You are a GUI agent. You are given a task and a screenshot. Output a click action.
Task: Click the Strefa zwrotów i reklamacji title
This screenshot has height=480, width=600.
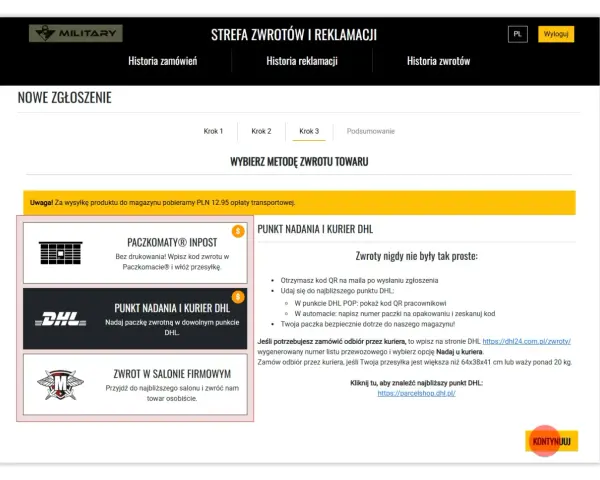pyautogui.click(x=294, y=34)
